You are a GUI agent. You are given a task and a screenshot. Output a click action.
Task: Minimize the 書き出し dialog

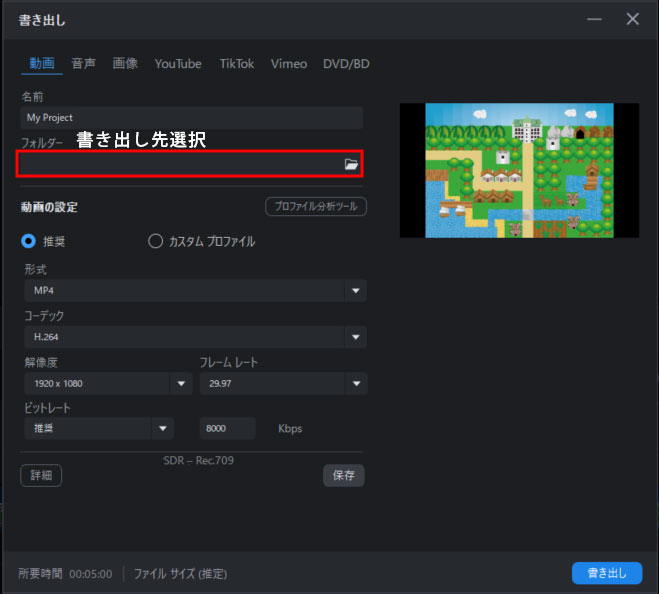[x=594, y=19]
